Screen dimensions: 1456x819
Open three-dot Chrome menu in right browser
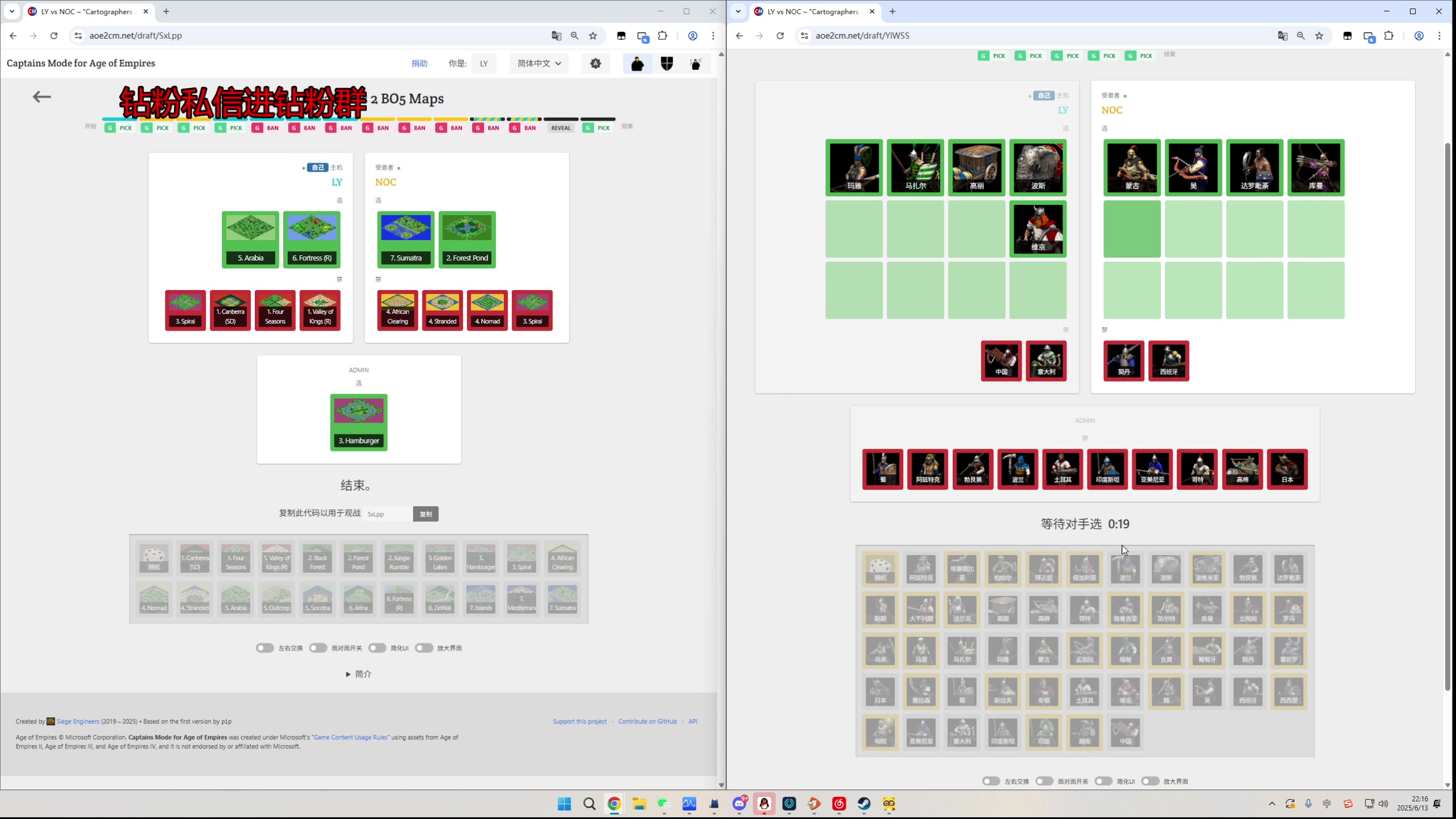coord(1440,36)
